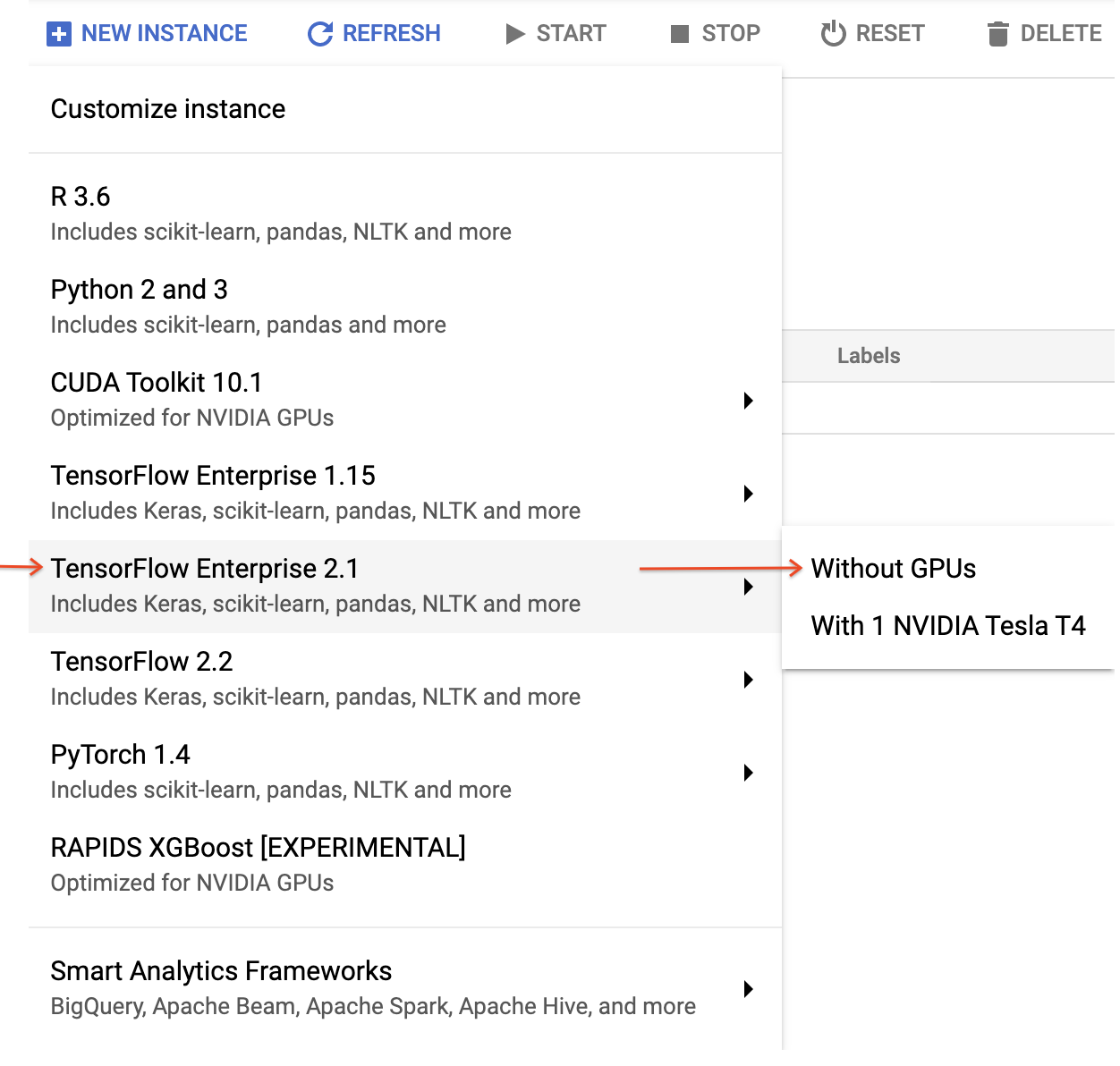Click the Stop square icon
Image resolution: width=1120 pixels, height=1066 pixels.
tap(680, 34)
